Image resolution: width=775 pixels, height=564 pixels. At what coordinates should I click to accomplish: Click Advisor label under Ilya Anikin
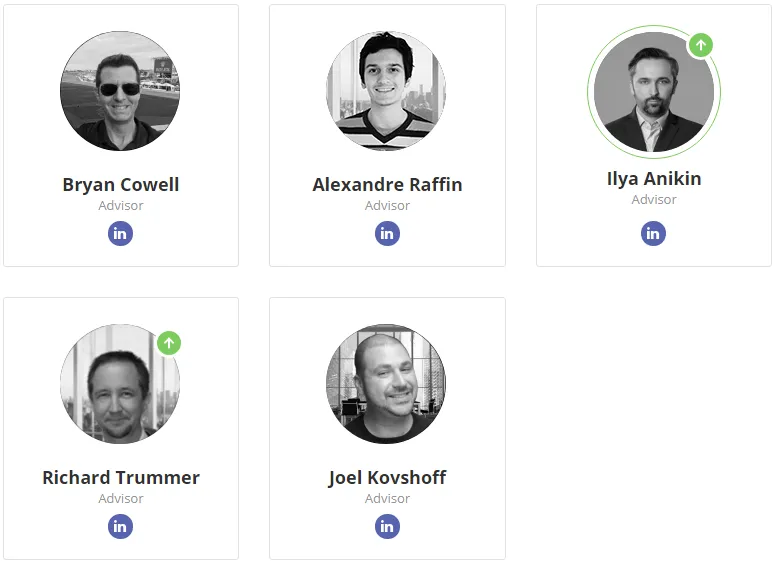654,200
